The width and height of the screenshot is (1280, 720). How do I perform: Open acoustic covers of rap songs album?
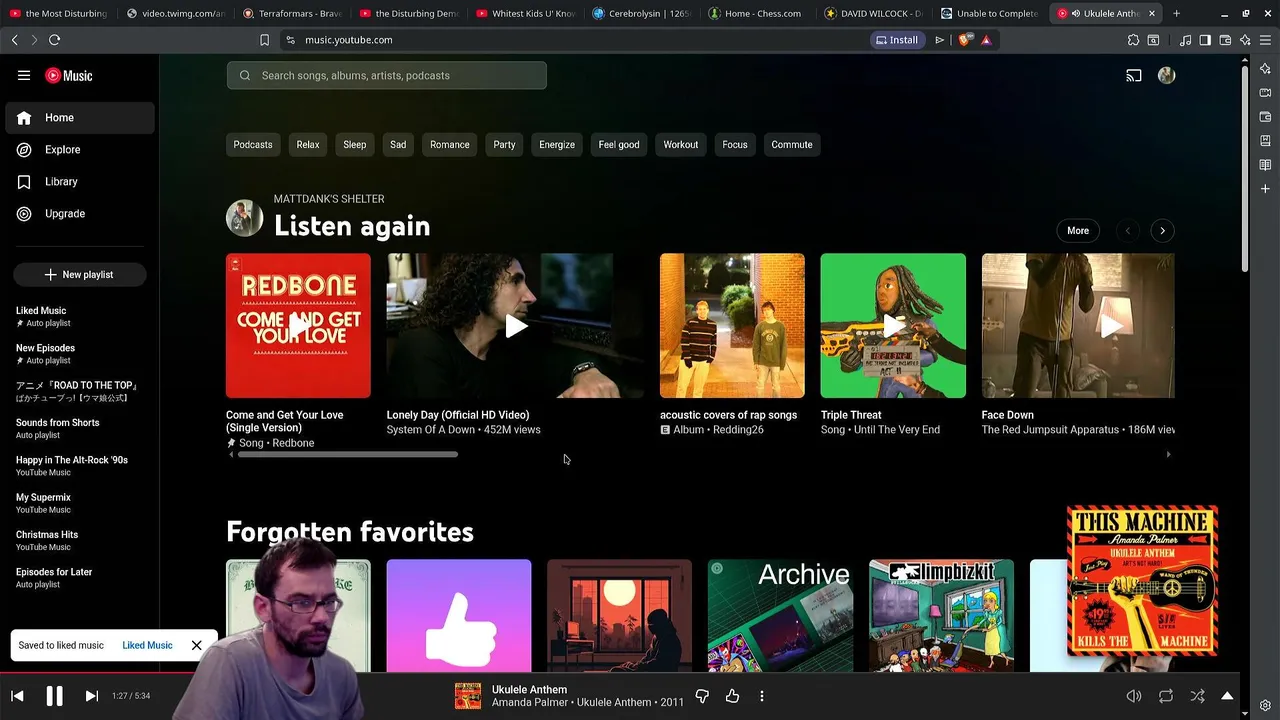(x=732, y=325)
